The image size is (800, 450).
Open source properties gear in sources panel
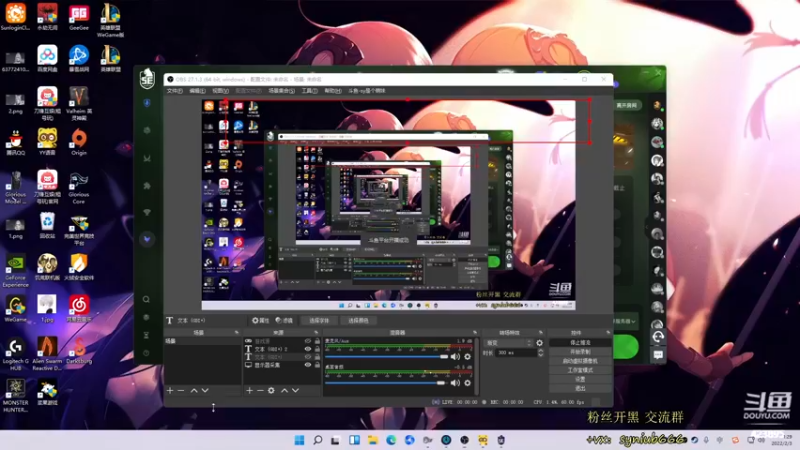pos(271,390)
